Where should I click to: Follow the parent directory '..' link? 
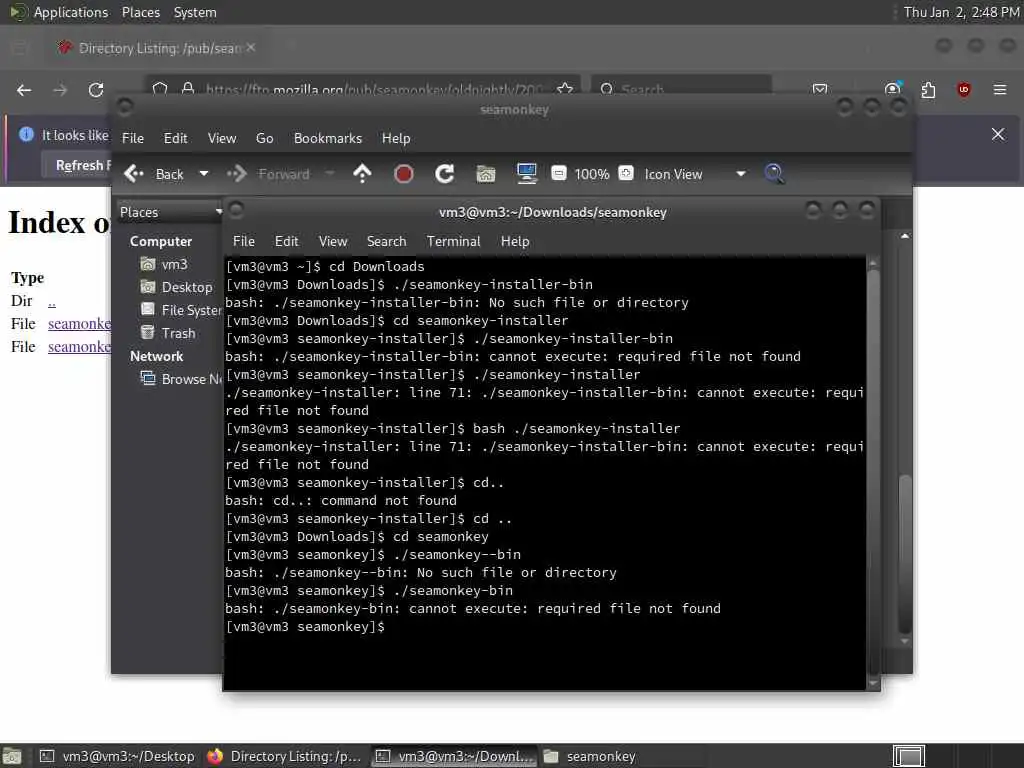pos(52,301)
